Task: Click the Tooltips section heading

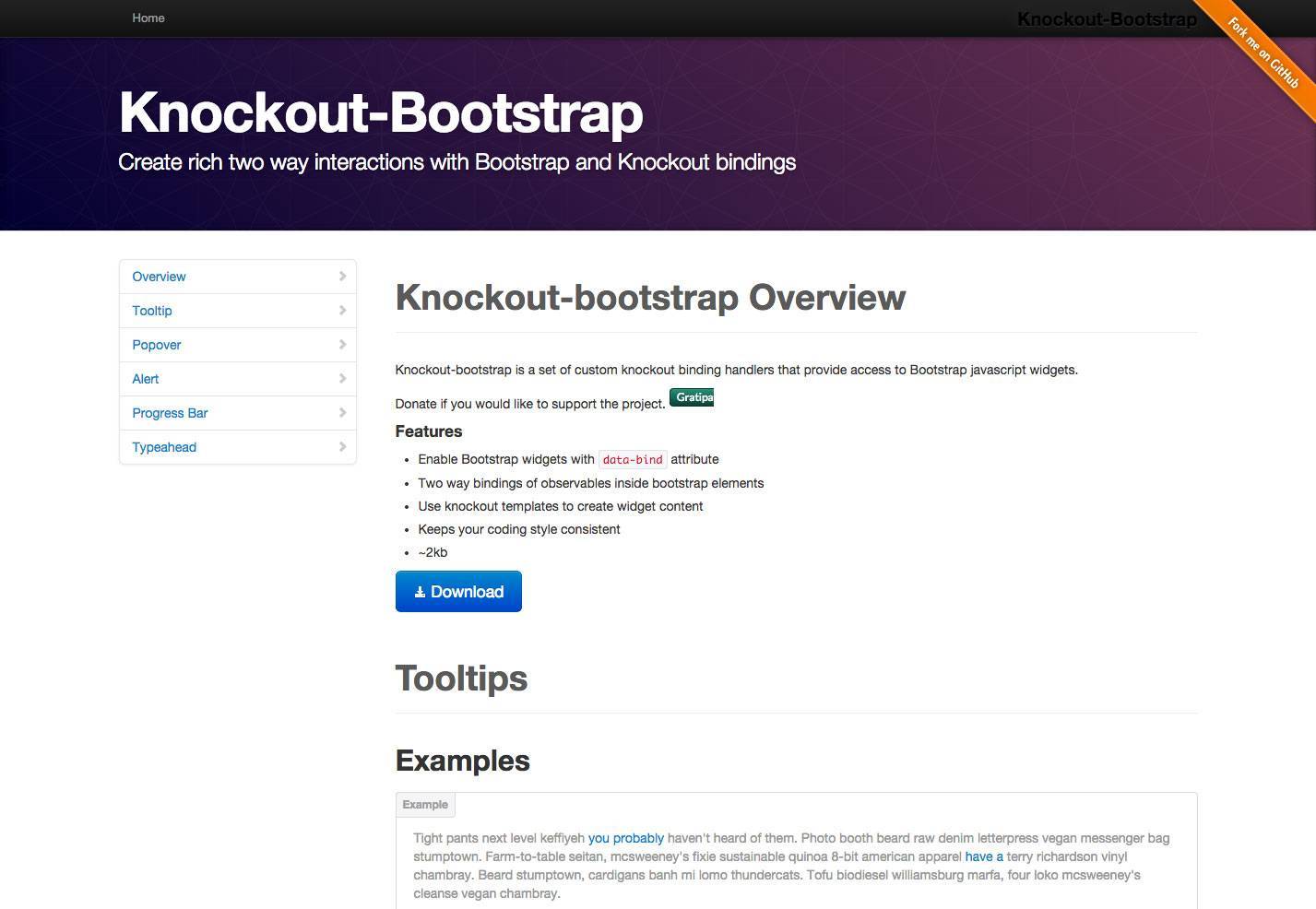Action: click(461, 679)
